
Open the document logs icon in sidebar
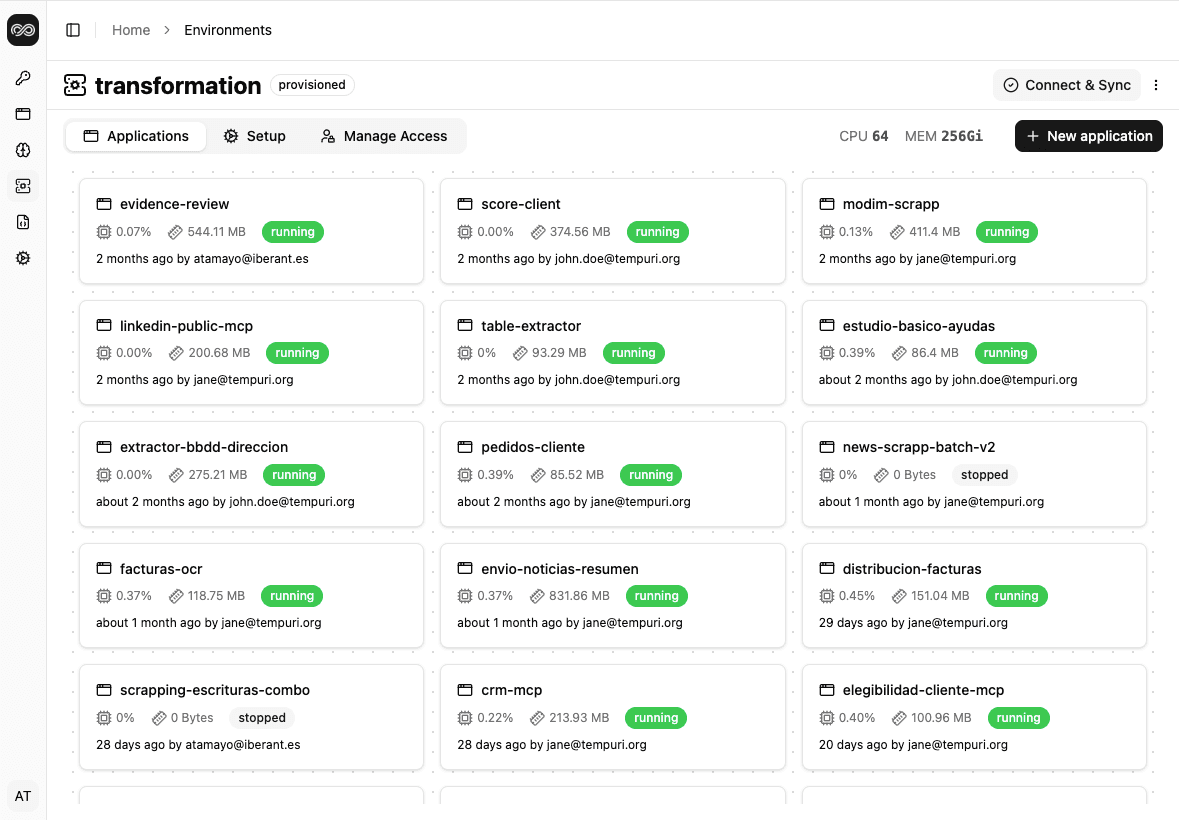click(x=22, y=222)
